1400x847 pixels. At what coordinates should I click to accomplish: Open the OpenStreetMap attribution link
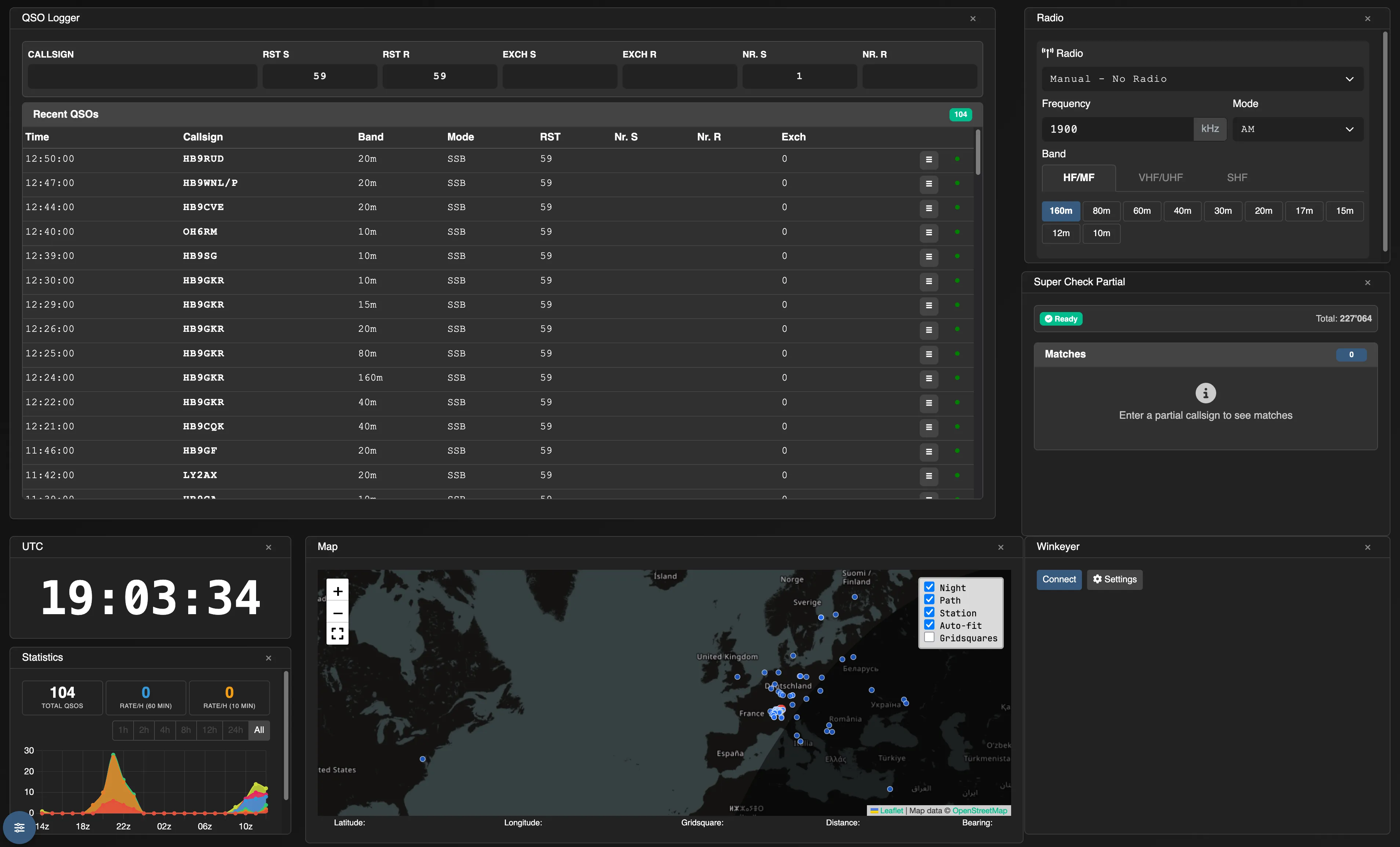pos(980,811)
